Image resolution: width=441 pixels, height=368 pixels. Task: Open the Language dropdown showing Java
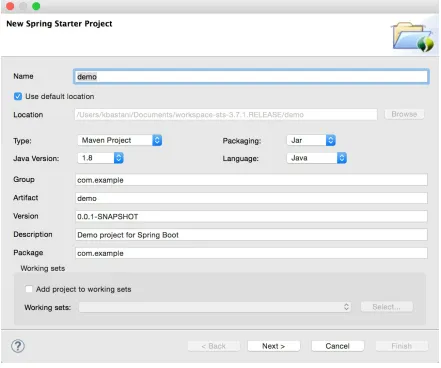pyautogui.click(x=317, y=158)
